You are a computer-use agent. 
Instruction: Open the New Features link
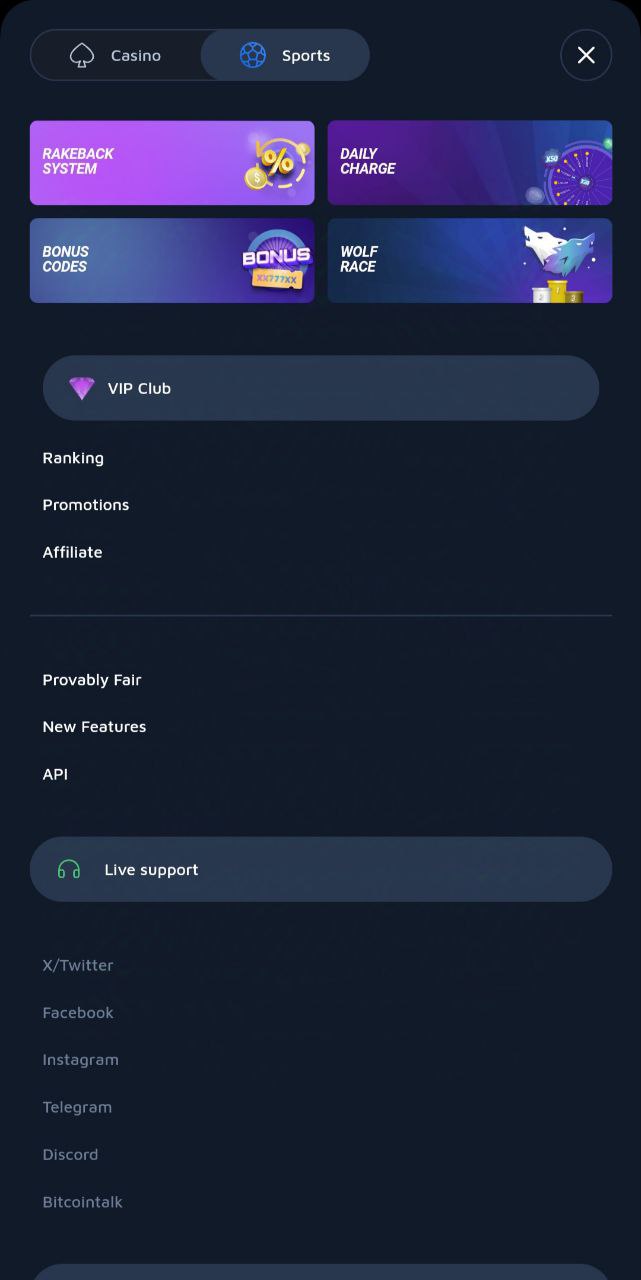(94, 727)
